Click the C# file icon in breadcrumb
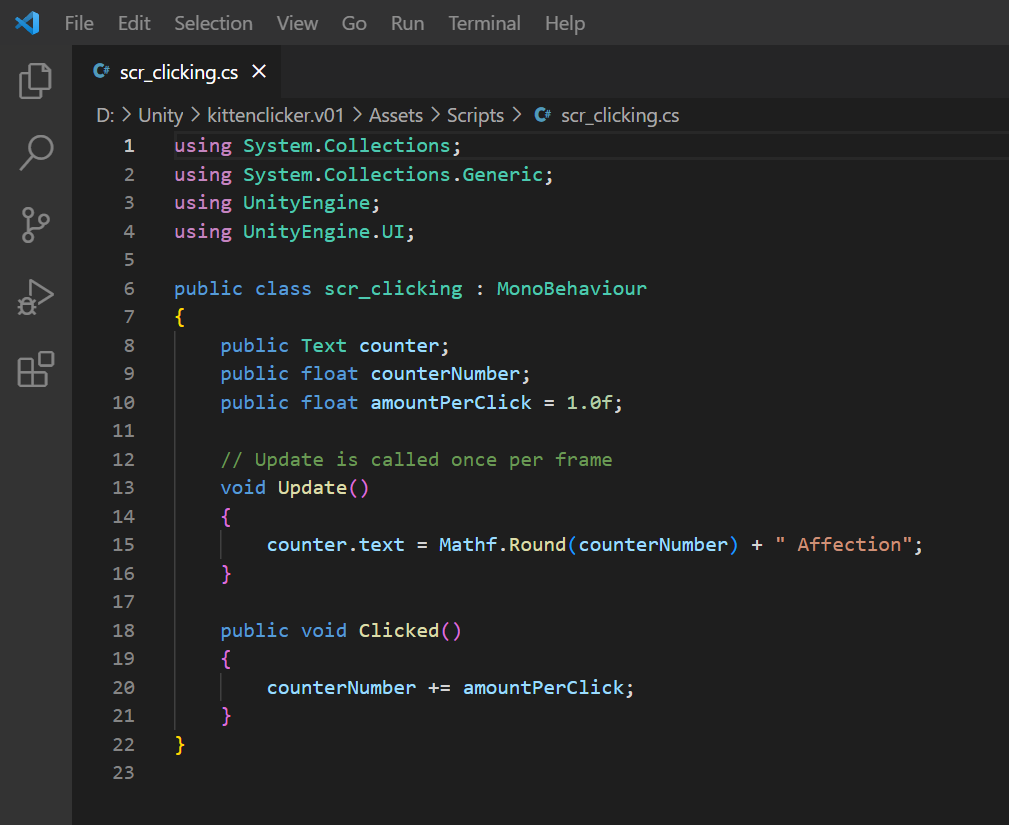This screenshot has height=825, width=1009. tap(543, 115)
